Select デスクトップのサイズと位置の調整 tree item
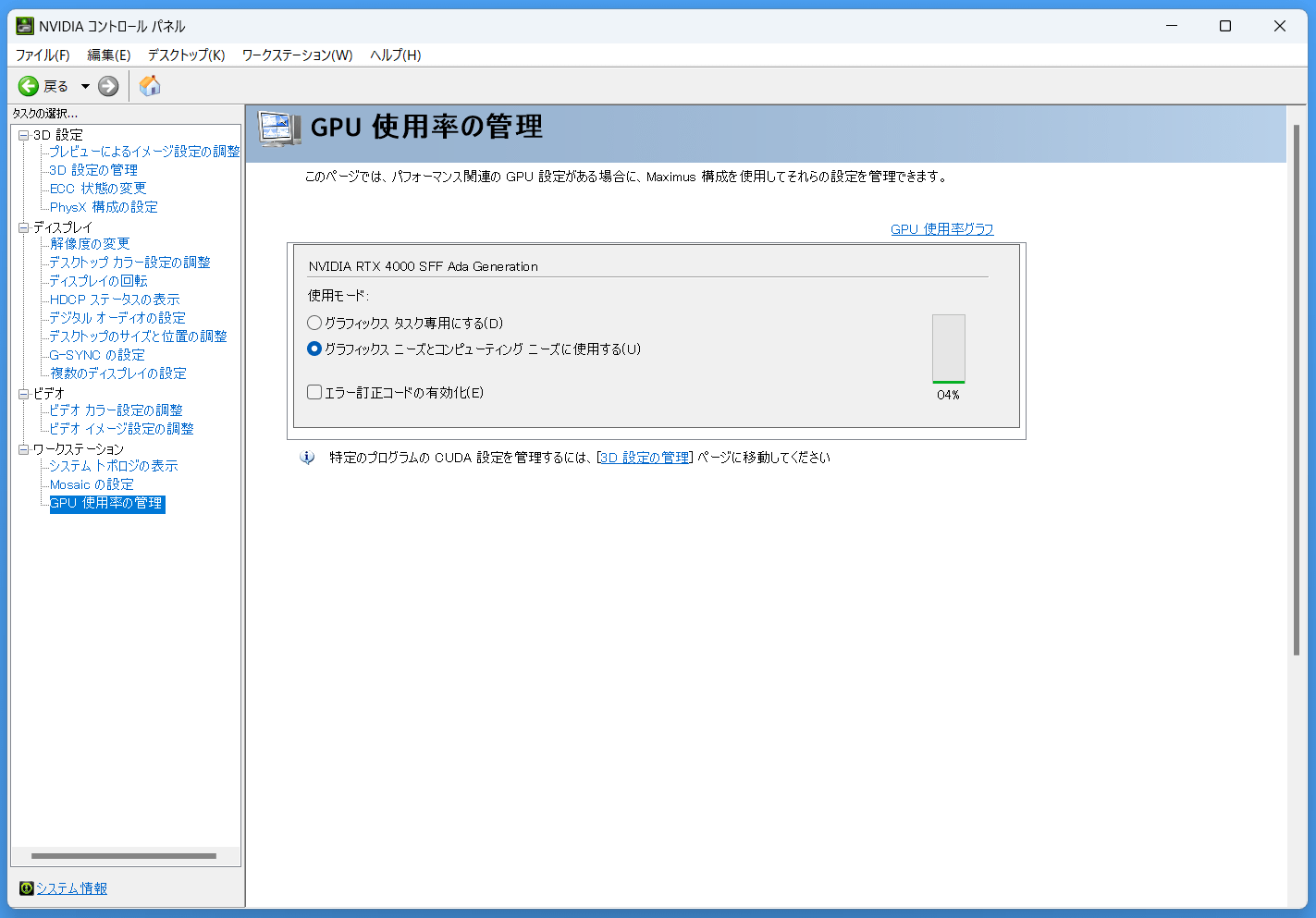This screenshot has height=918, width=1316. coord(138,337)
